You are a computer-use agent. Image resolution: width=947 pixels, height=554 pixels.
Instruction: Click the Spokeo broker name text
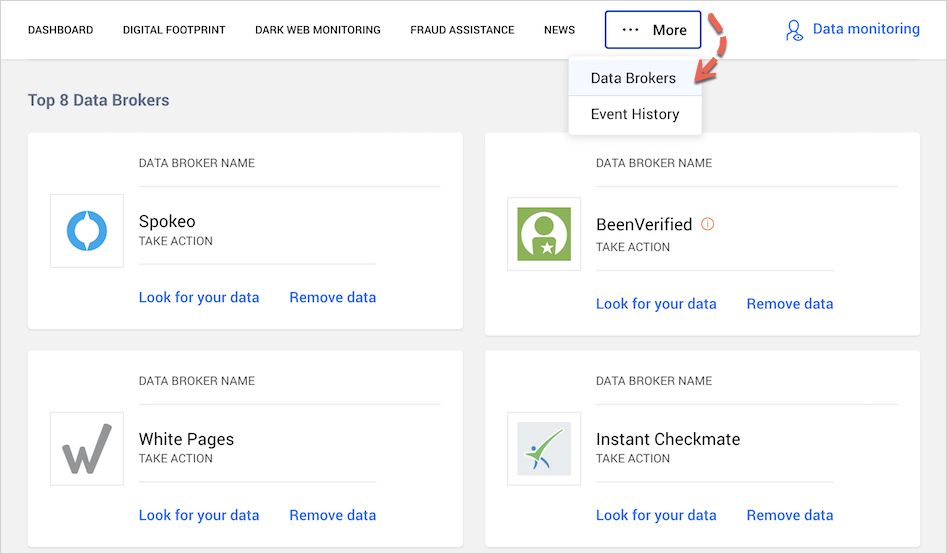167,222
